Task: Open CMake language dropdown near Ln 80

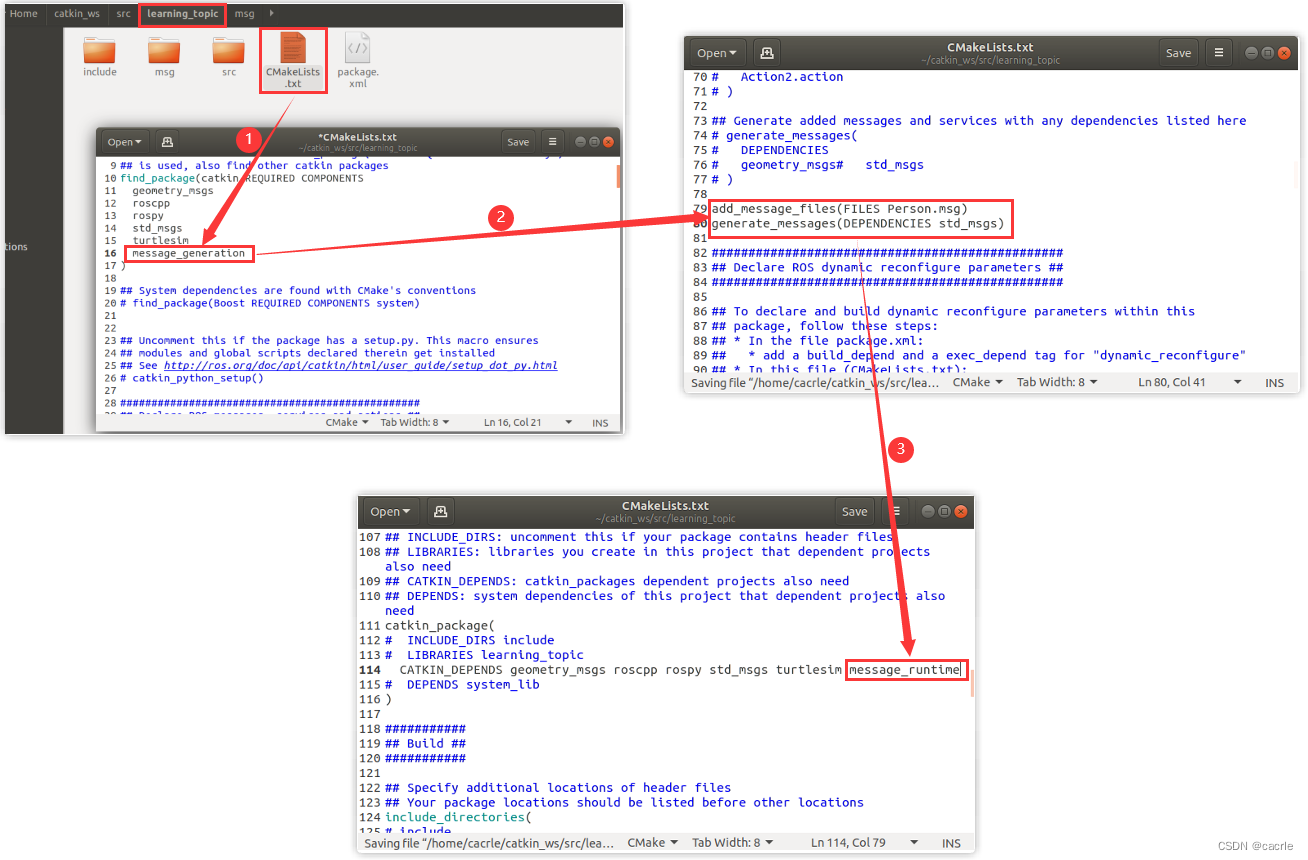Action: tap(977, 382)
